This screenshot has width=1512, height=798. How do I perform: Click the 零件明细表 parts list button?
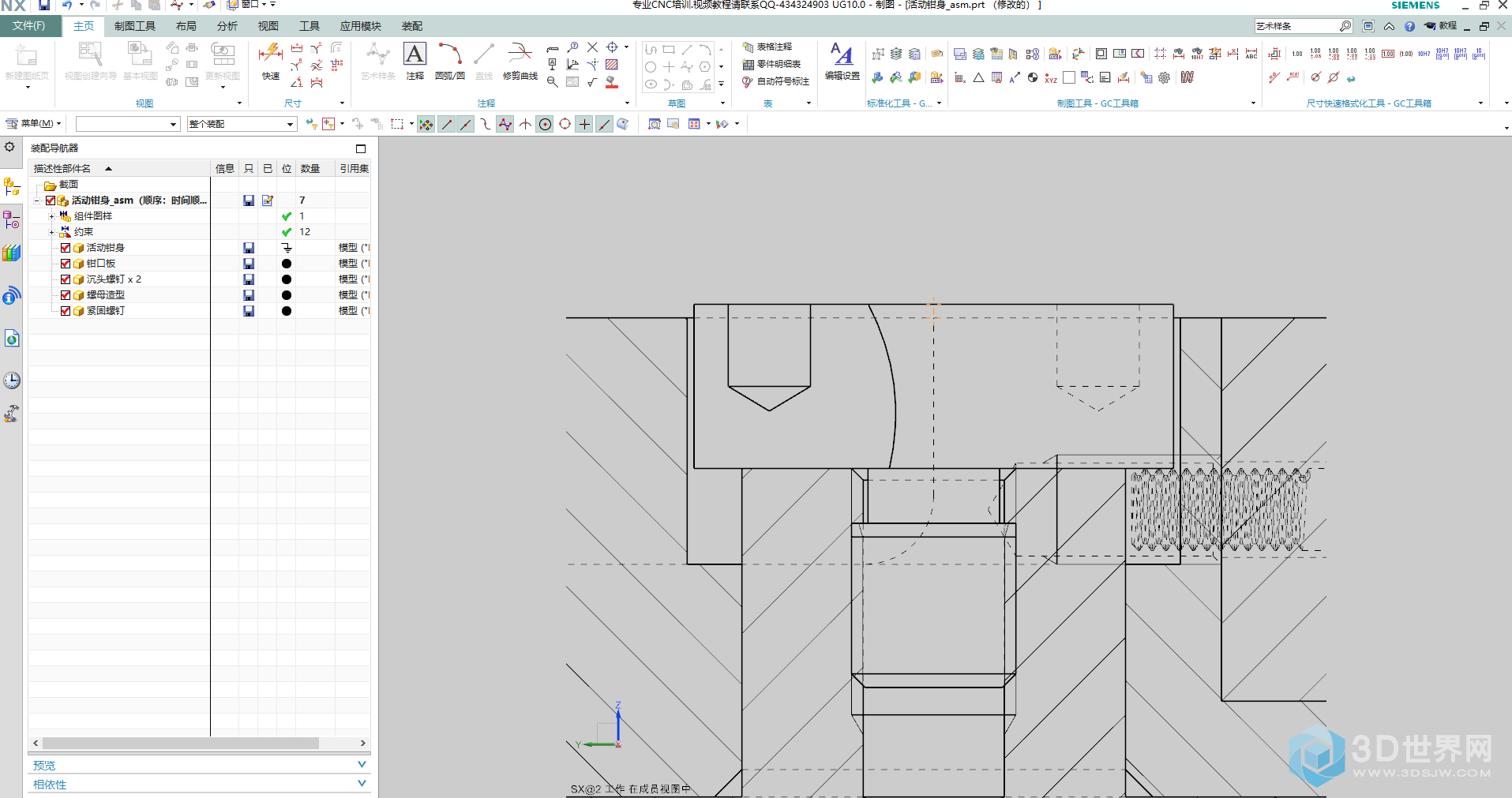771,65
